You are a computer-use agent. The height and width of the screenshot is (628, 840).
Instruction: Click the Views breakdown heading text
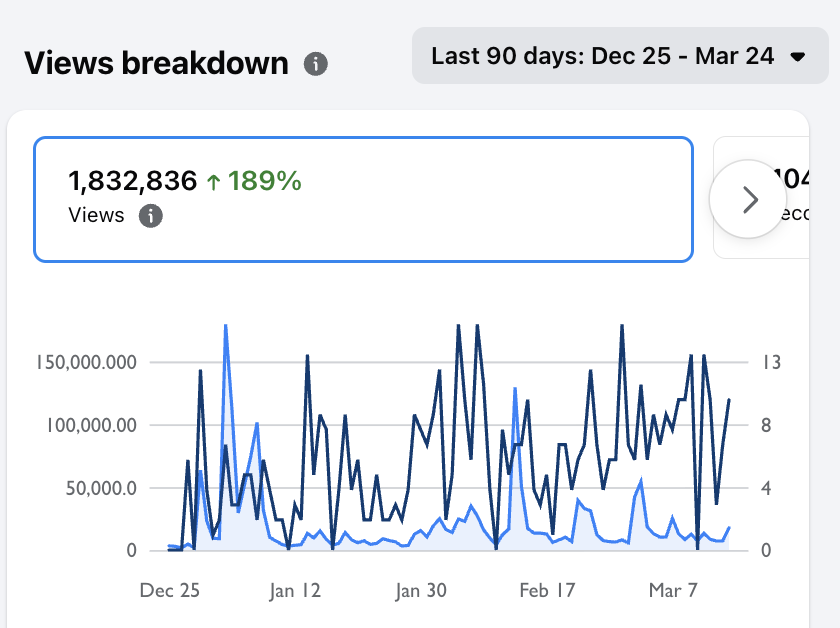[x=156, y=64]
